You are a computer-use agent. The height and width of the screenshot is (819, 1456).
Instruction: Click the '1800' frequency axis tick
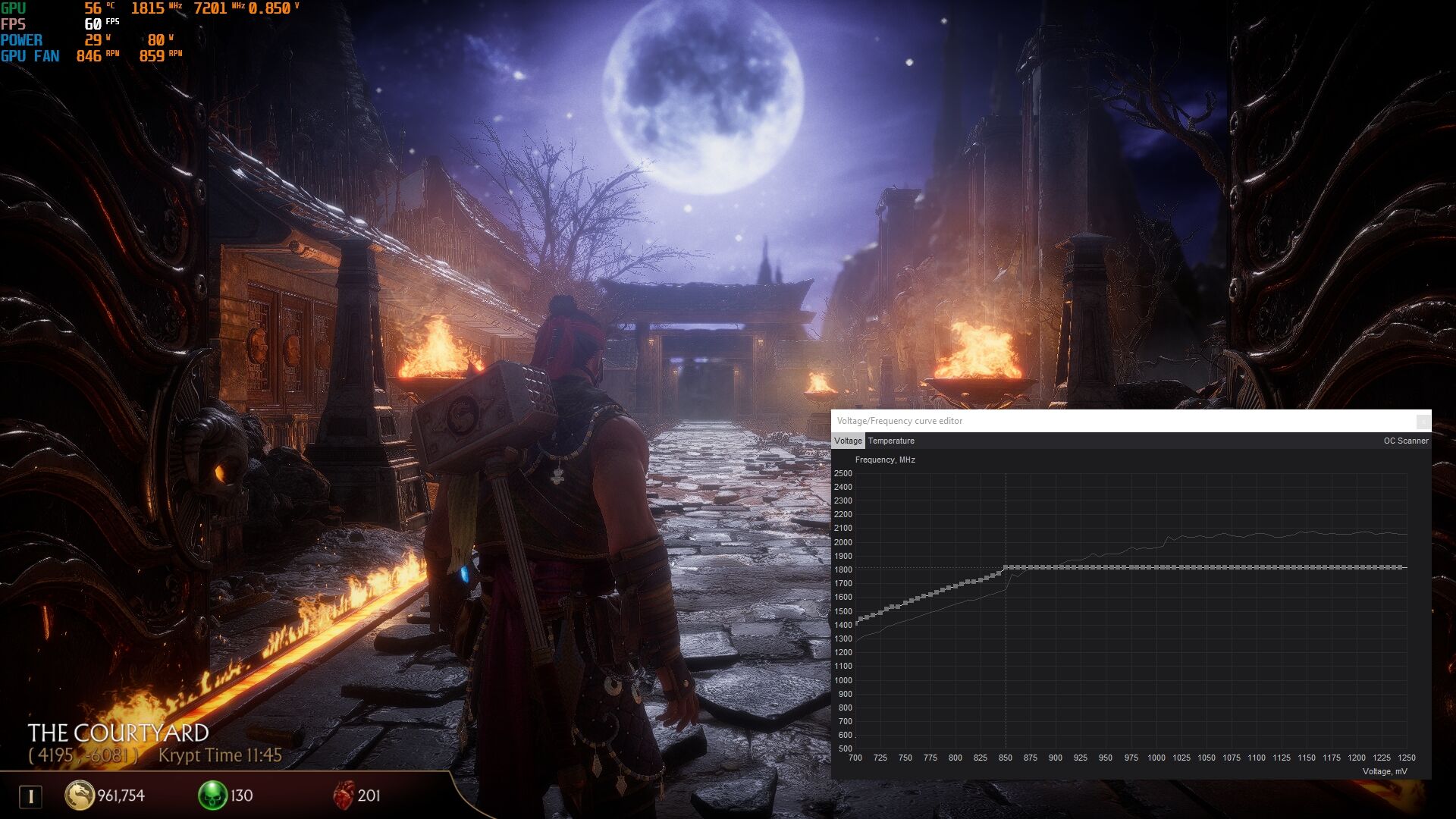coord(843,570)
